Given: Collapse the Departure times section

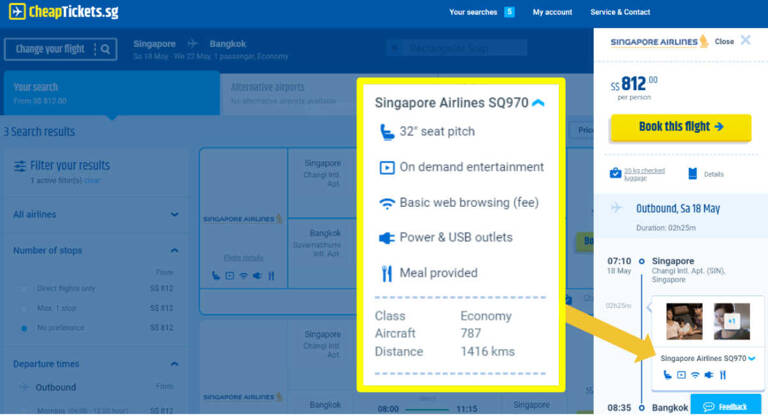Looking at the screenshot, I should [x=174, y=364].
